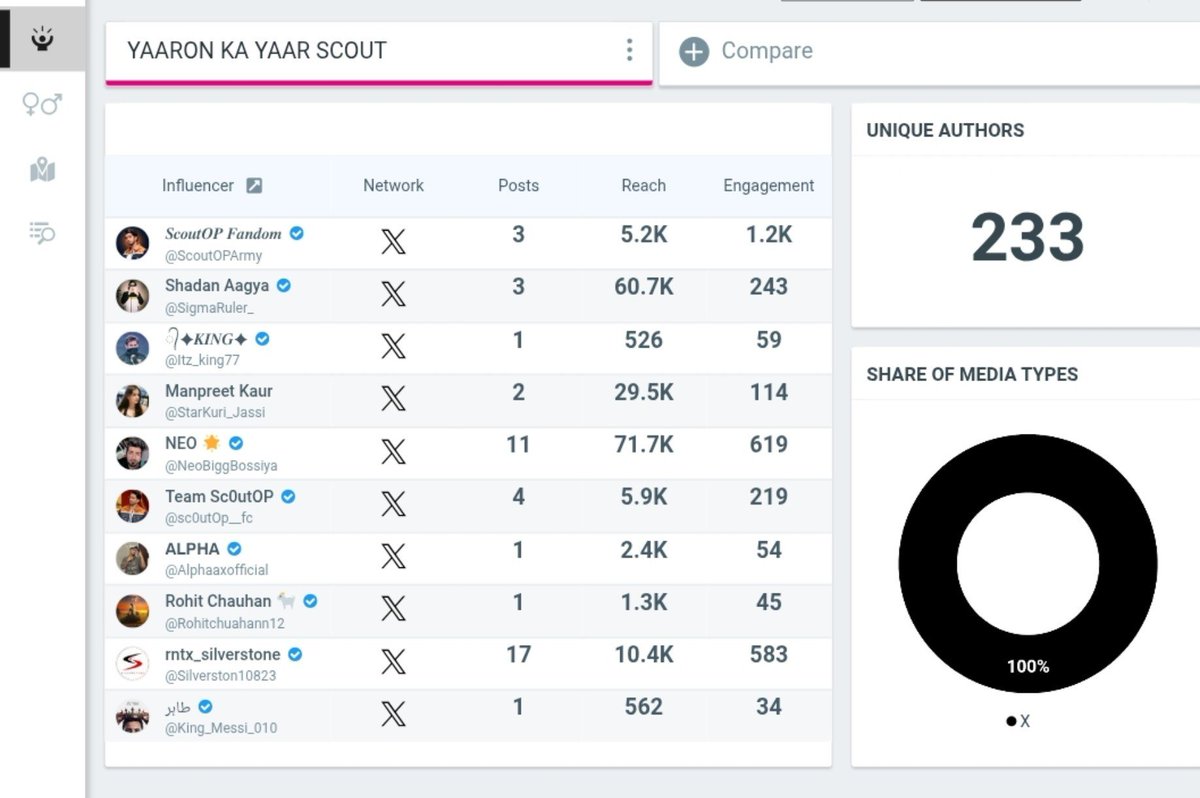Open the @Alphaaxofficial handle
The width and height of the screenshot is (1200, 798).
217,570
